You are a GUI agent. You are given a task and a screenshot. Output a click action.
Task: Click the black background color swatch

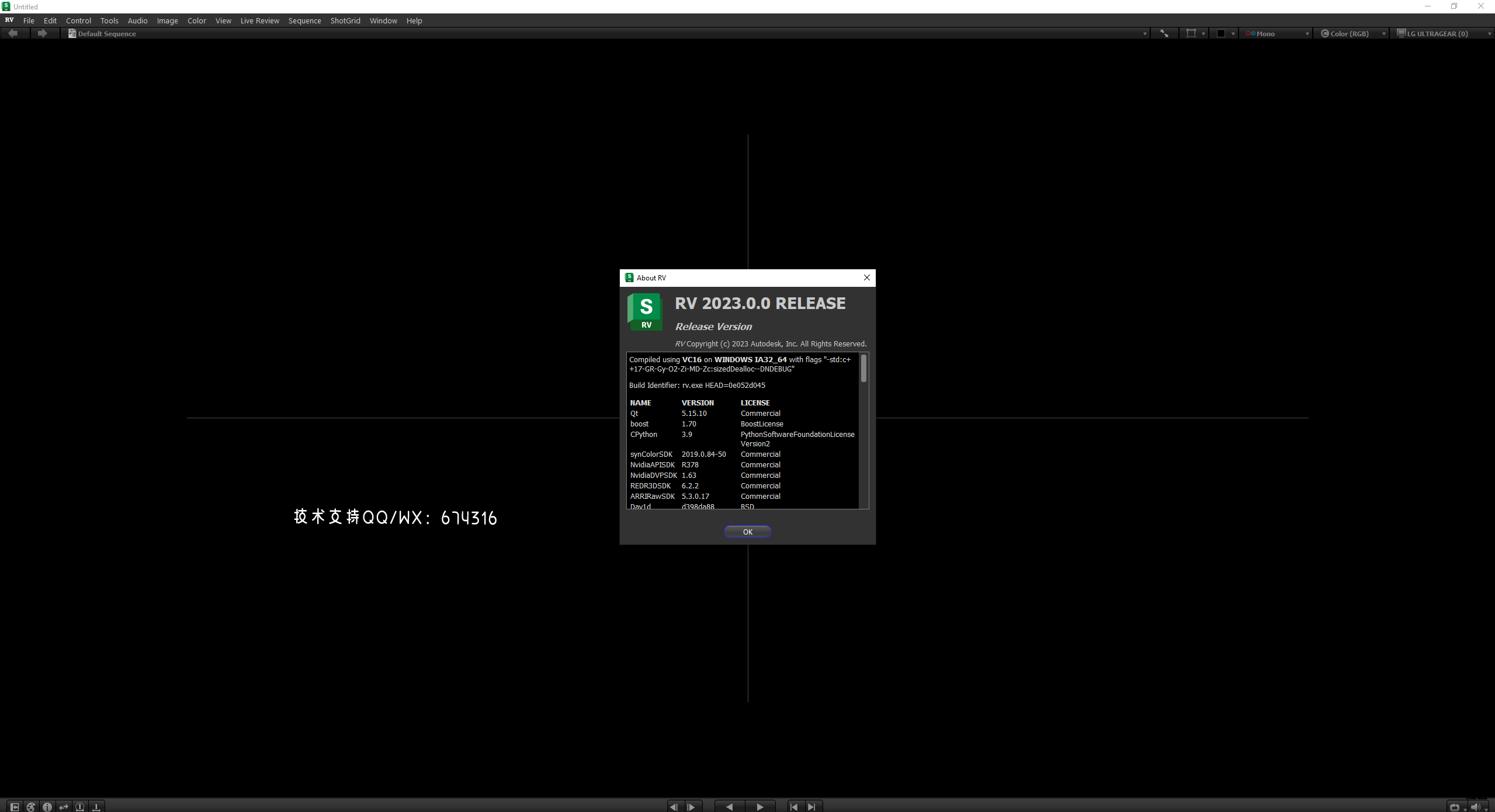1221,33
